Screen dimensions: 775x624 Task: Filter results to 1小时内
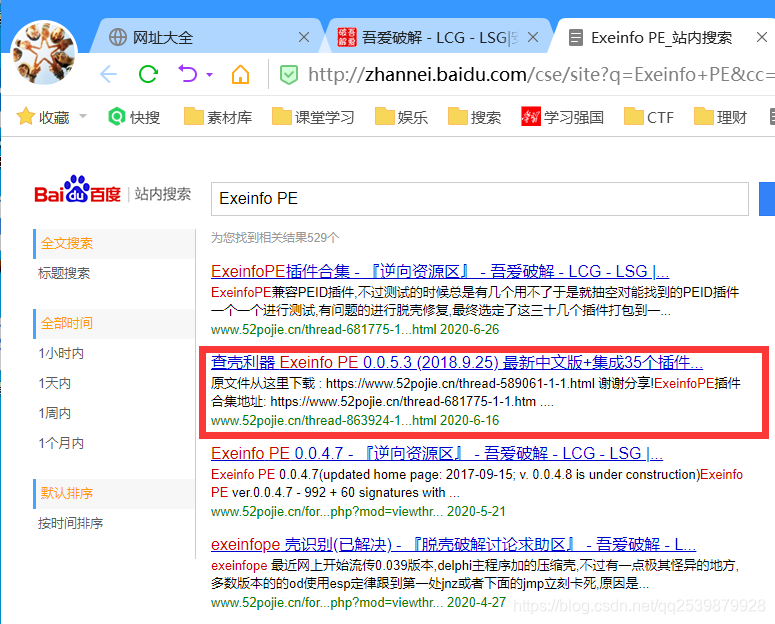click(x=61, y=353)
